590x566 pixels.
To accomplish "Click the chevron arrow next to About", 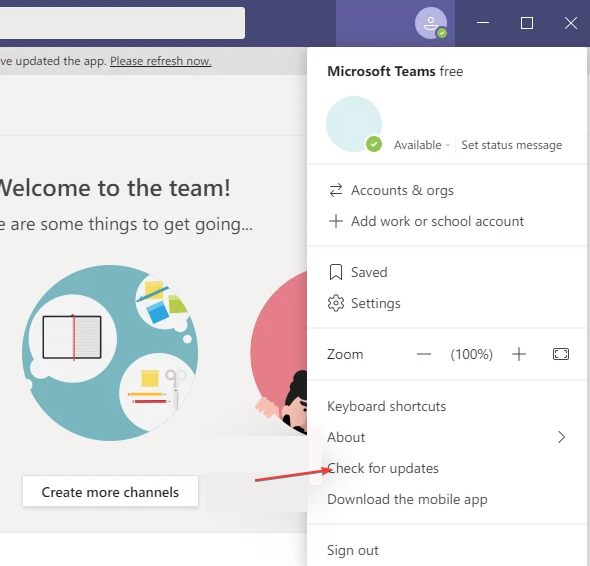I will 562,437.
